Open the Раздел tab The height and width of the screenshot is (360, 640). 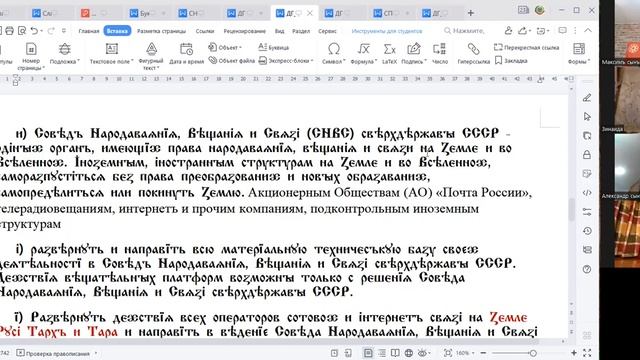click(301, 31)
